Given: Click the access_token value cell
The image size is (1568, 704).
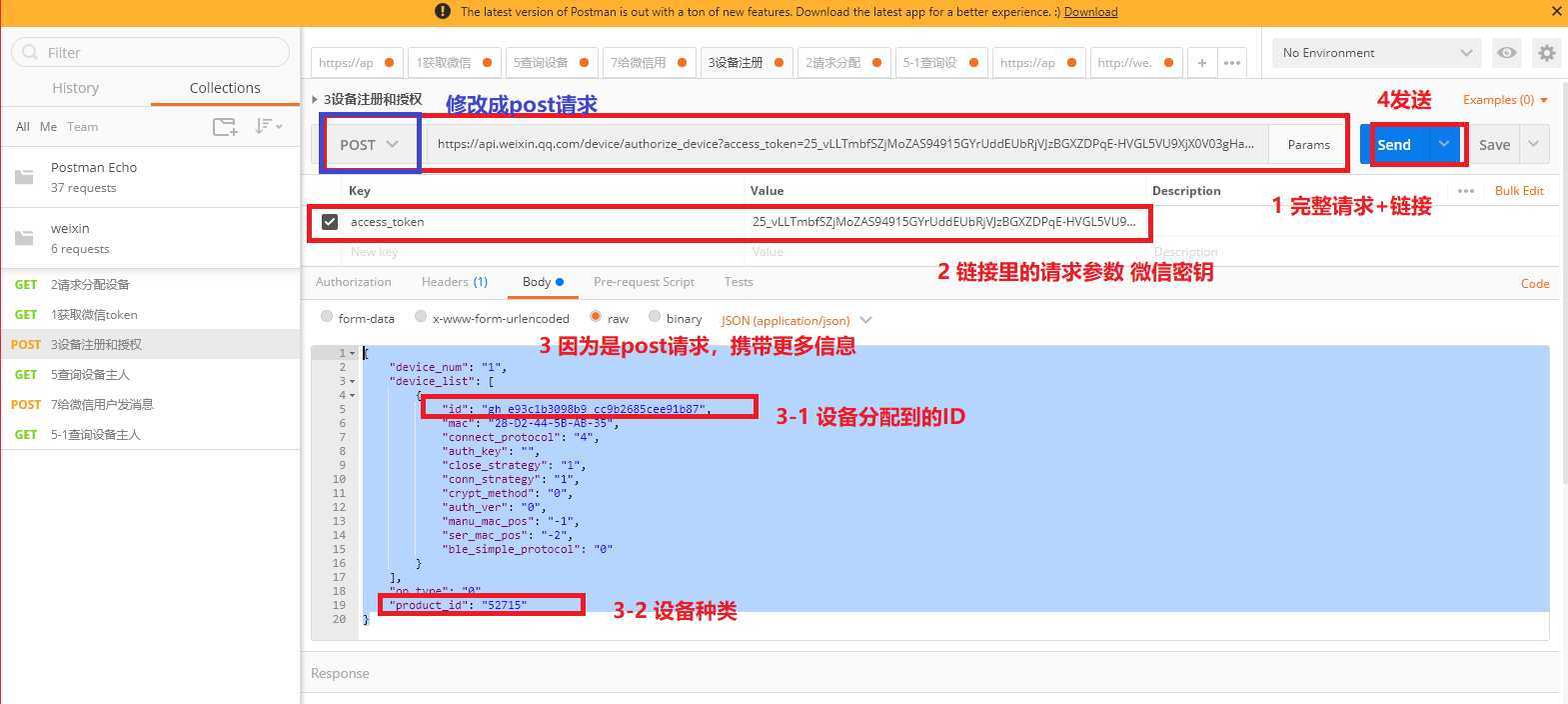Looking at the screenshot, I should (944, 222).
